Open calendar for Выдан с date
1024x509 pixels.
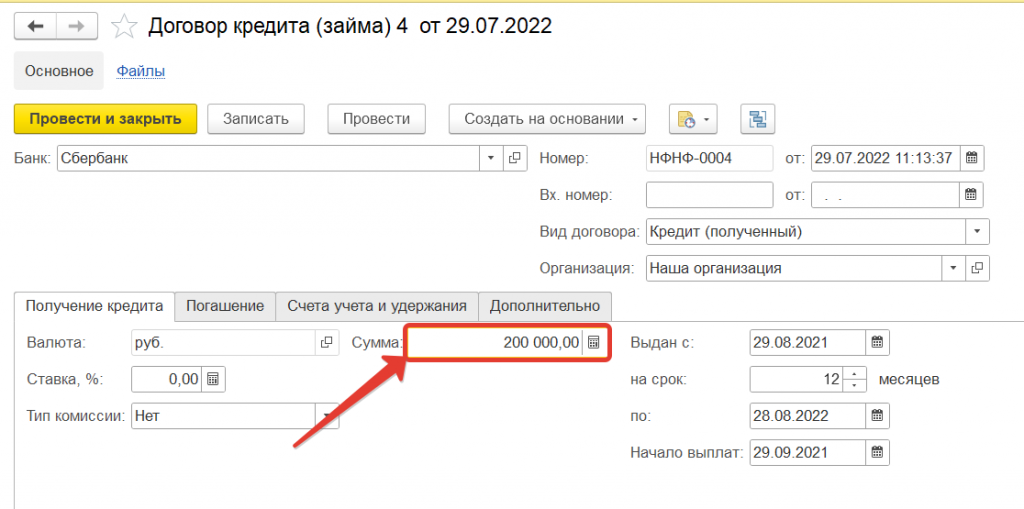[877, 342]
